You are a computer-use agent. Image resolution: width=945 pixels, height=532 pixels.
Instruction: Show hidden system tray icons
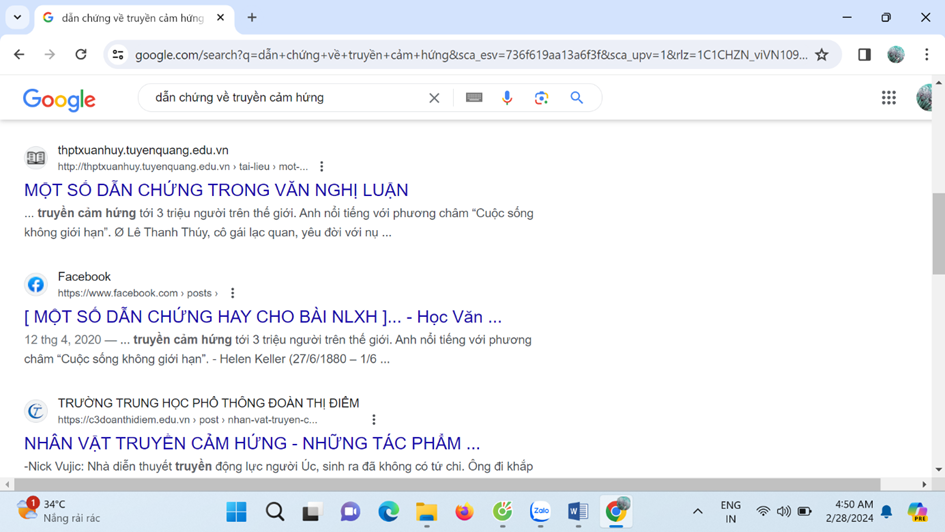697,512
